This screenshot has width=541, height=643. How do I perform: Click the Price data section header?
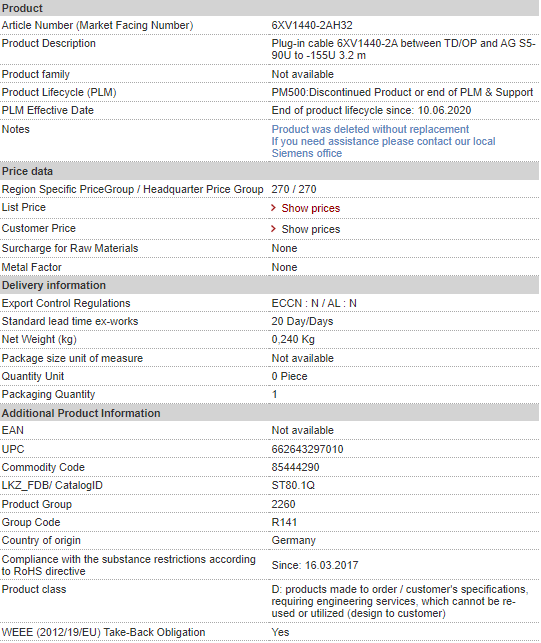269,171
